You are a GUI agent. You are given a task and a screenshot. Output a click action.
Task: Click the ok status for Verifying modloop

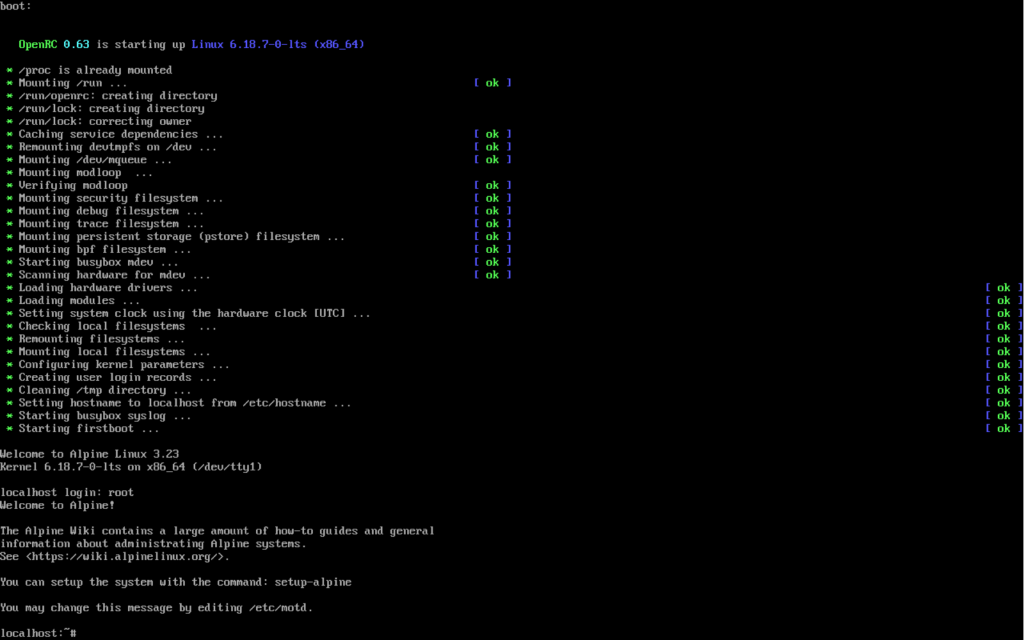[x=492, y=186]
